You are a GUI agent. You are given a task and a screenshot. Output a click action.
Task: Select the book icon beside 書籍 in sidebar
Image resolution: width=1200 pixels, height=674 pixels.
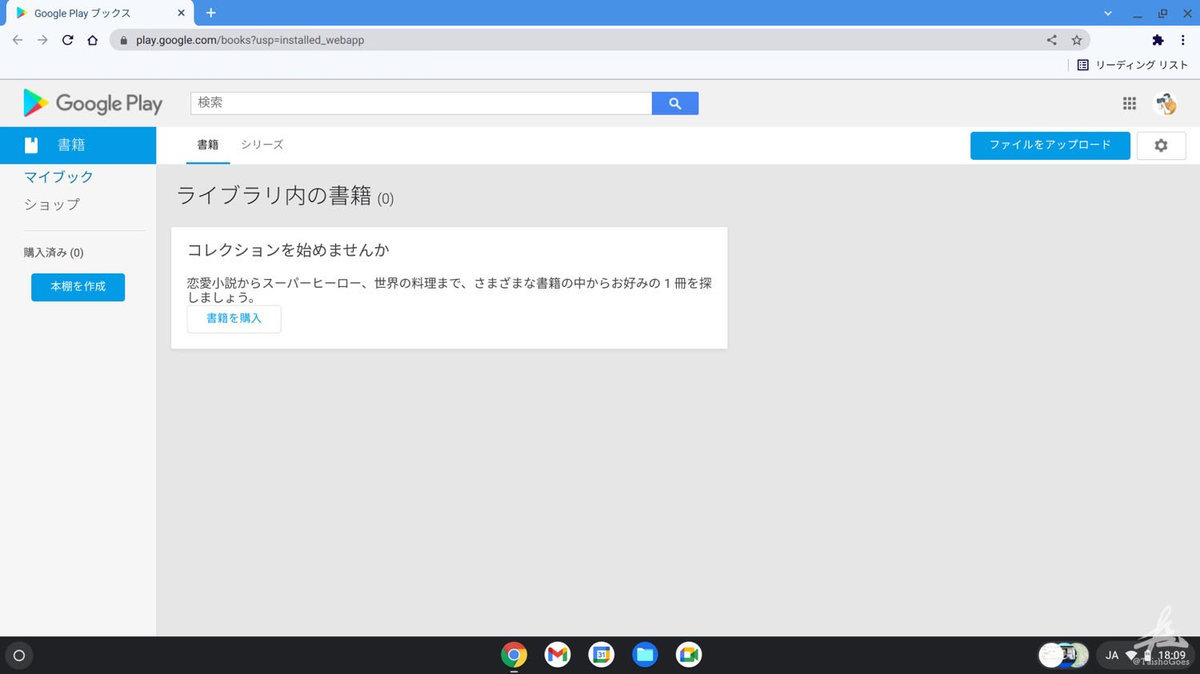coord(33,145)
